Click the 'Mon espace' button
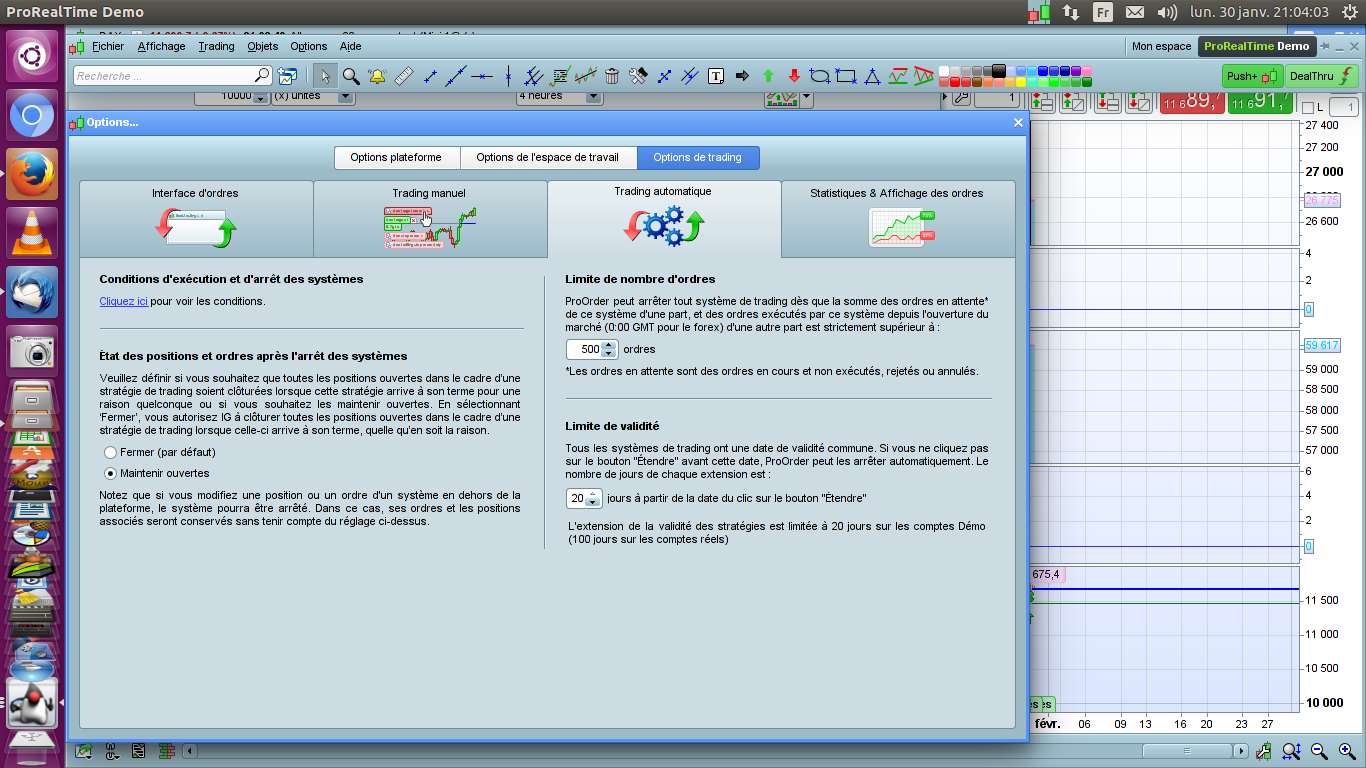The width and height of the screenshot is (1366, 768). [x=1161, y=46]
